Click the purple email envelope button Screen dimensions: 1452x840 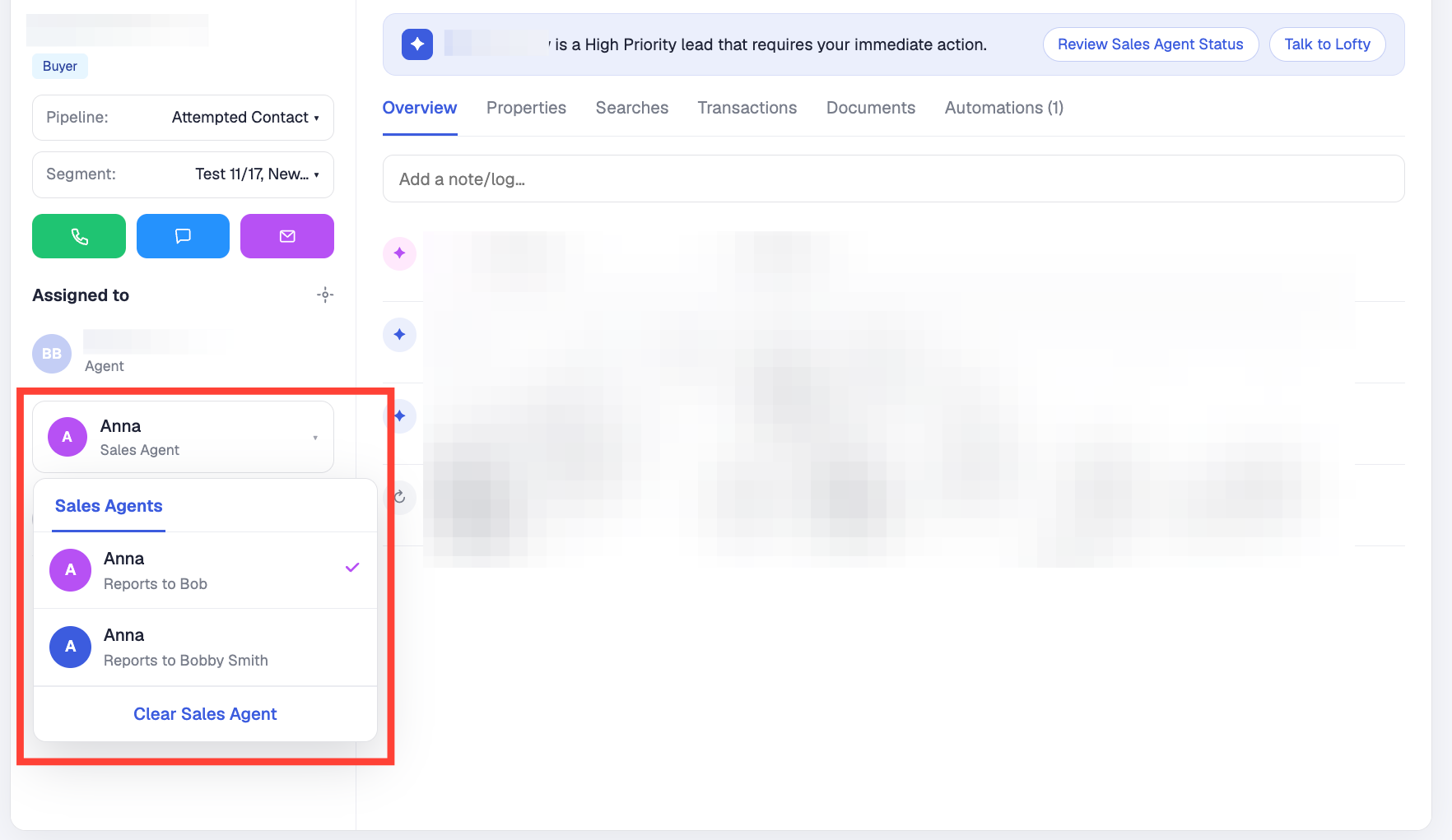point(287,236)
